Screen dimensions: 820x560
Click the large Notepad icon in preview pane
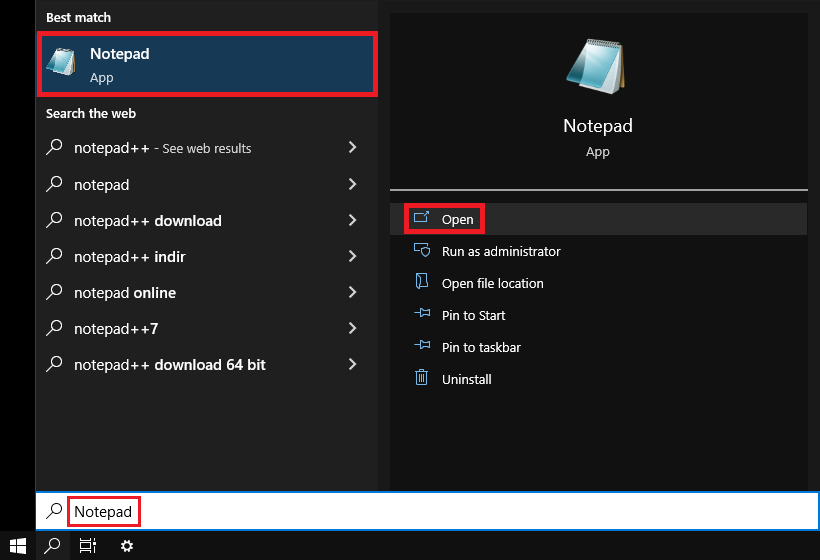596,66
